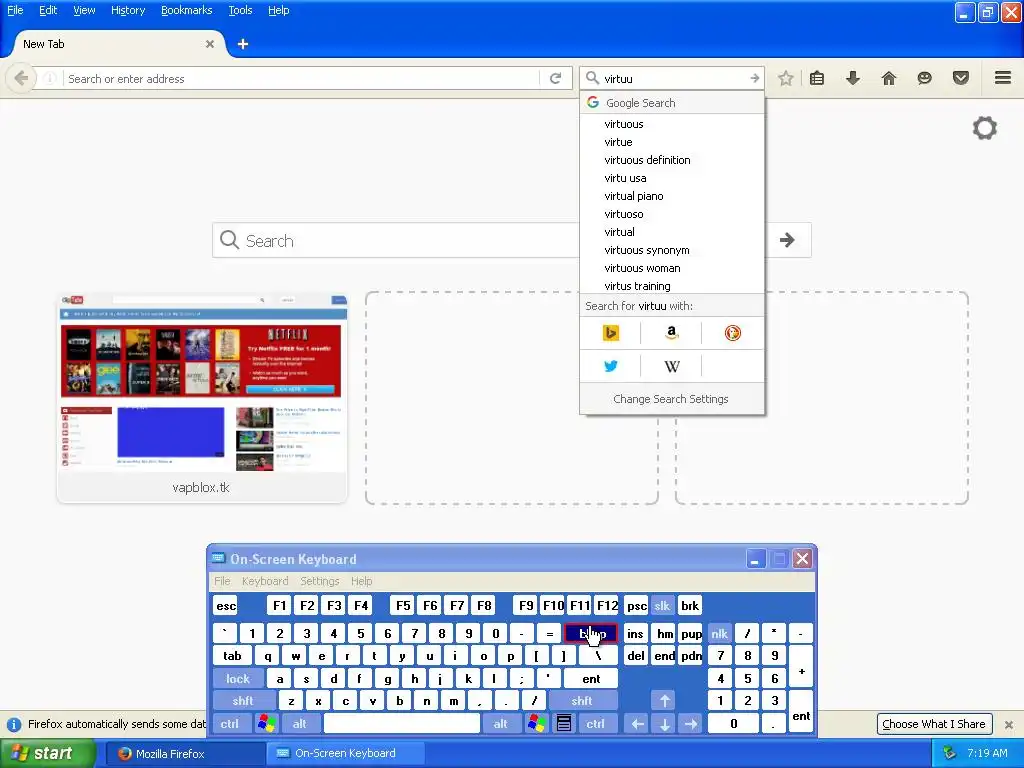Open the Downloads arrow icon
The height and width of the screenshot is (768, 1024).
(x=853, y=78)
